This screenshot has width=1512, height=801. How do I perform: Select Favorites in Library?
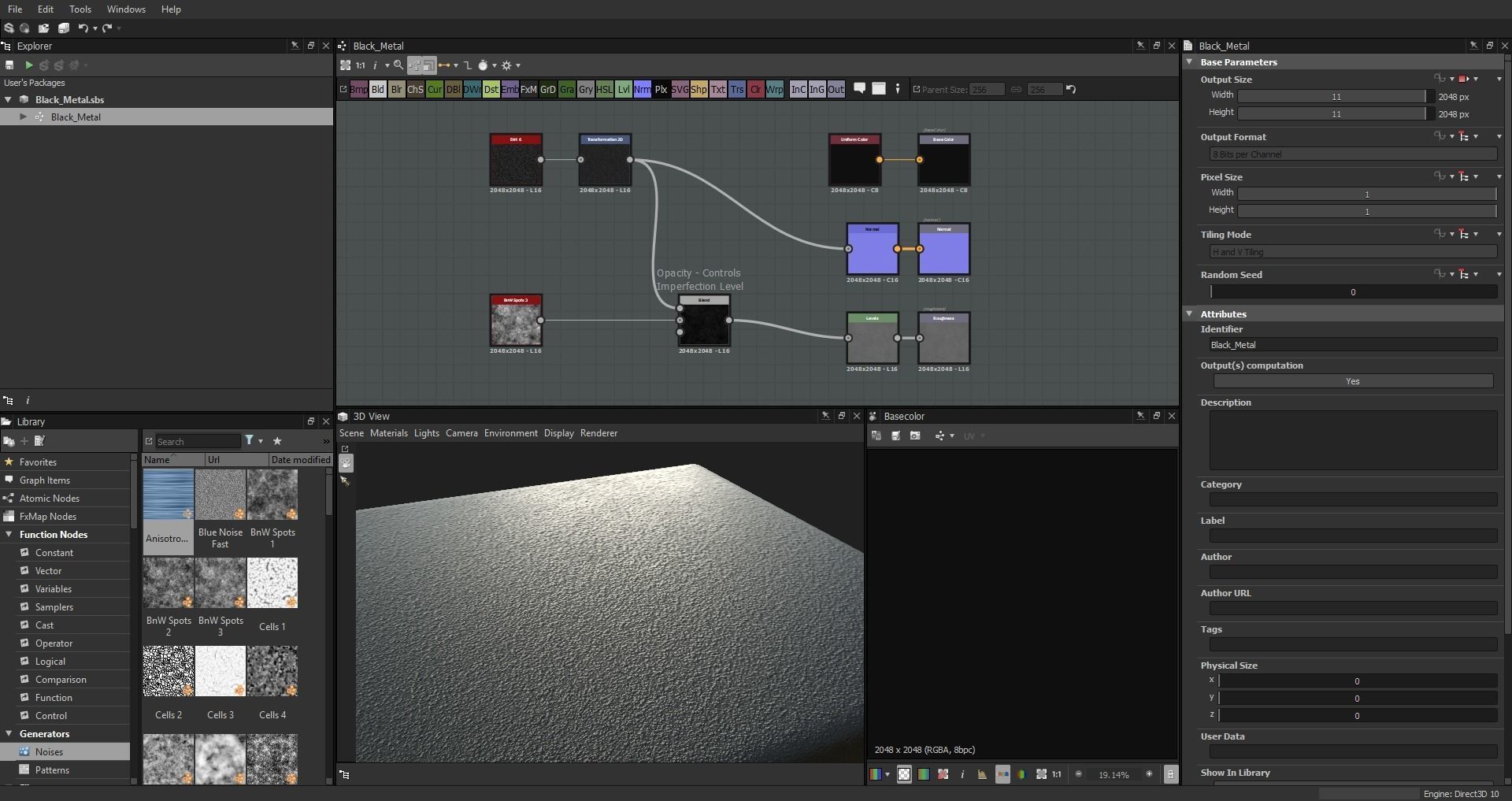pyautogui.click(x=65, y=462)
